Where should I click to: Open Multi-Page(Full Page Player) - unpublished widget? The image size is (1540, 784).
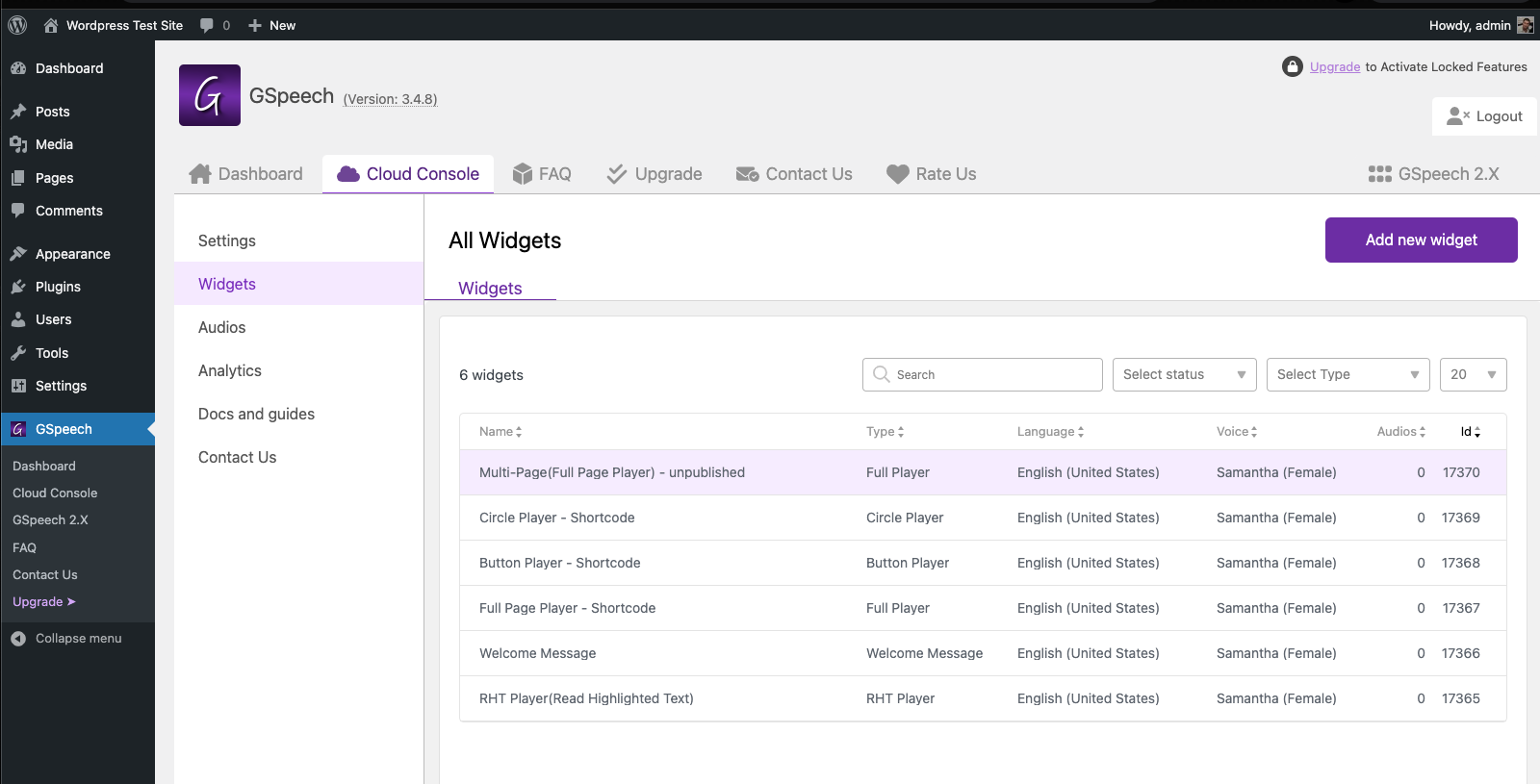point(983,472)
